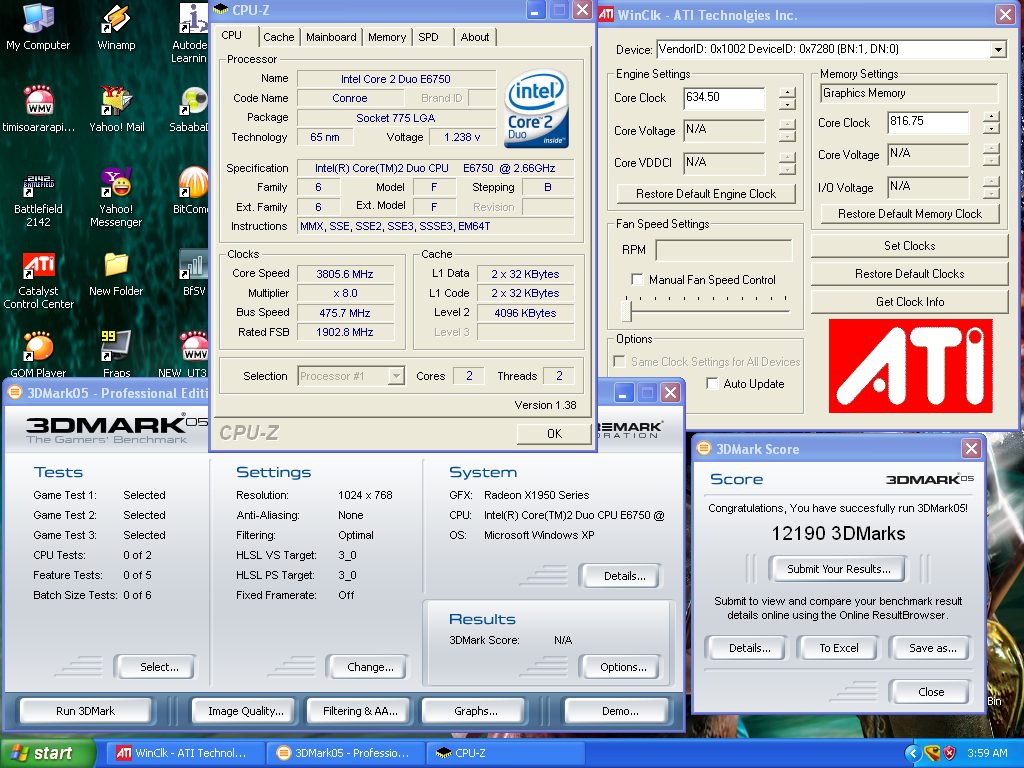
Task: Click the ATI icon in the WinClk title bar
Action: (607, 14)
